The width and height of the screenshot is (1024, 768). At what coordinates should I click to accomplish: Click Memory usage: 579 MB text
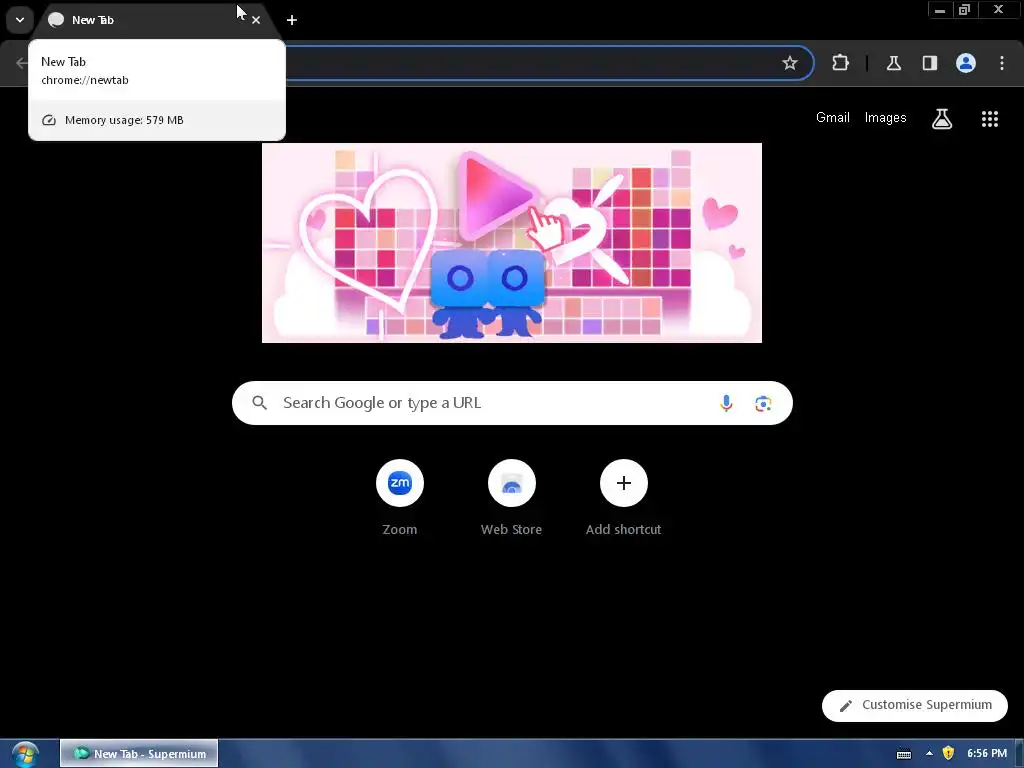(x=124, y=120)
